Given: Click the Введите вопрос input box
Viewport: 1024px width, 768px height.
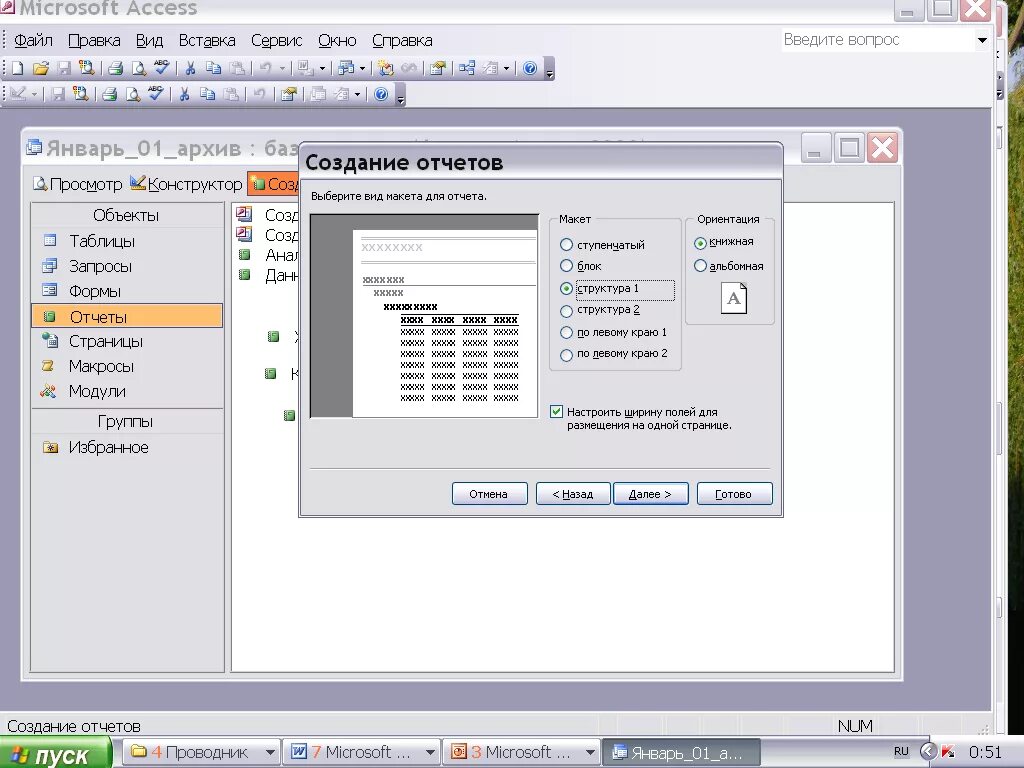Looking at the screenshot, I should pyautogui.click(x=877, y=40).
